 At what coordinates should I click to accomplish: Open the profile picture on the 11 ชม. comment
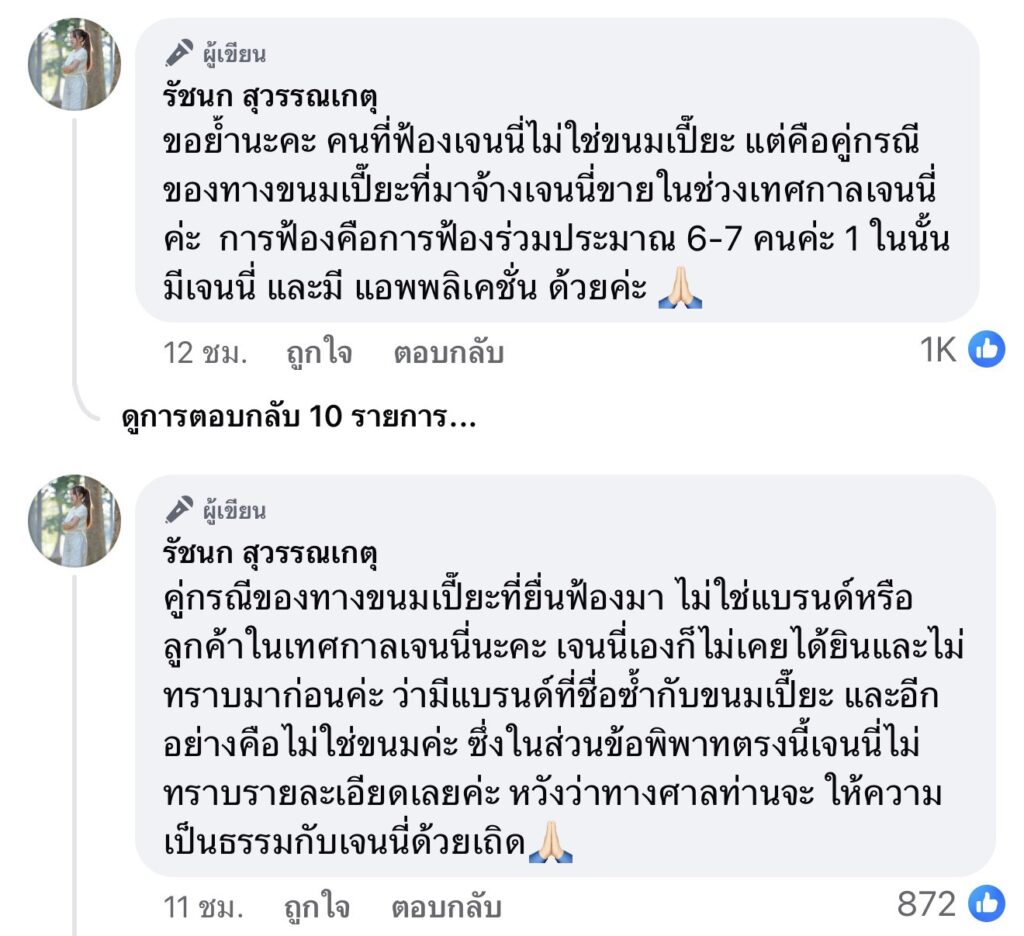click(74, 521)
